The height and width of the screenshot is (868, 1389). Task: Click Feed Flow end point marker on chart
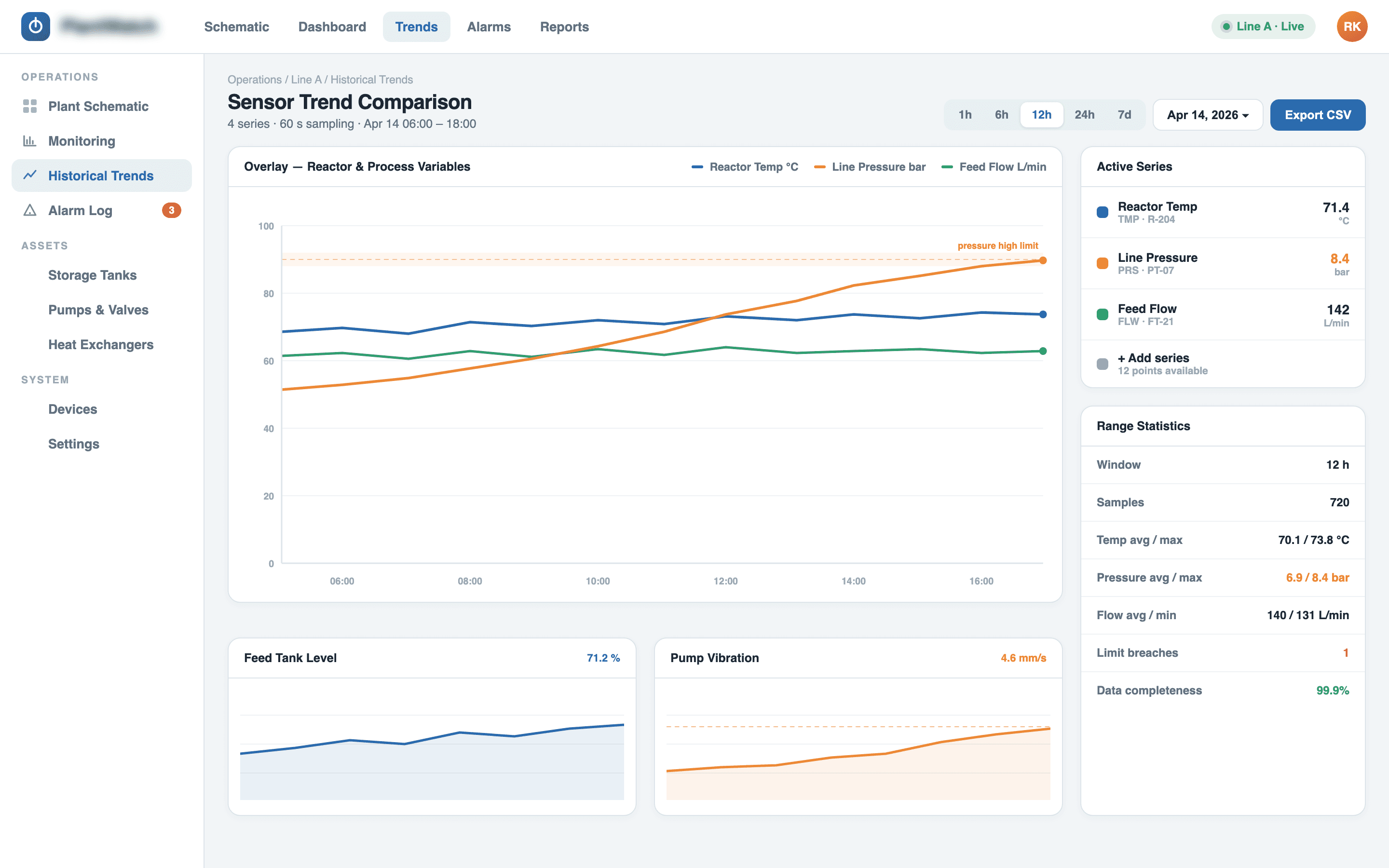pos(1043,351)
